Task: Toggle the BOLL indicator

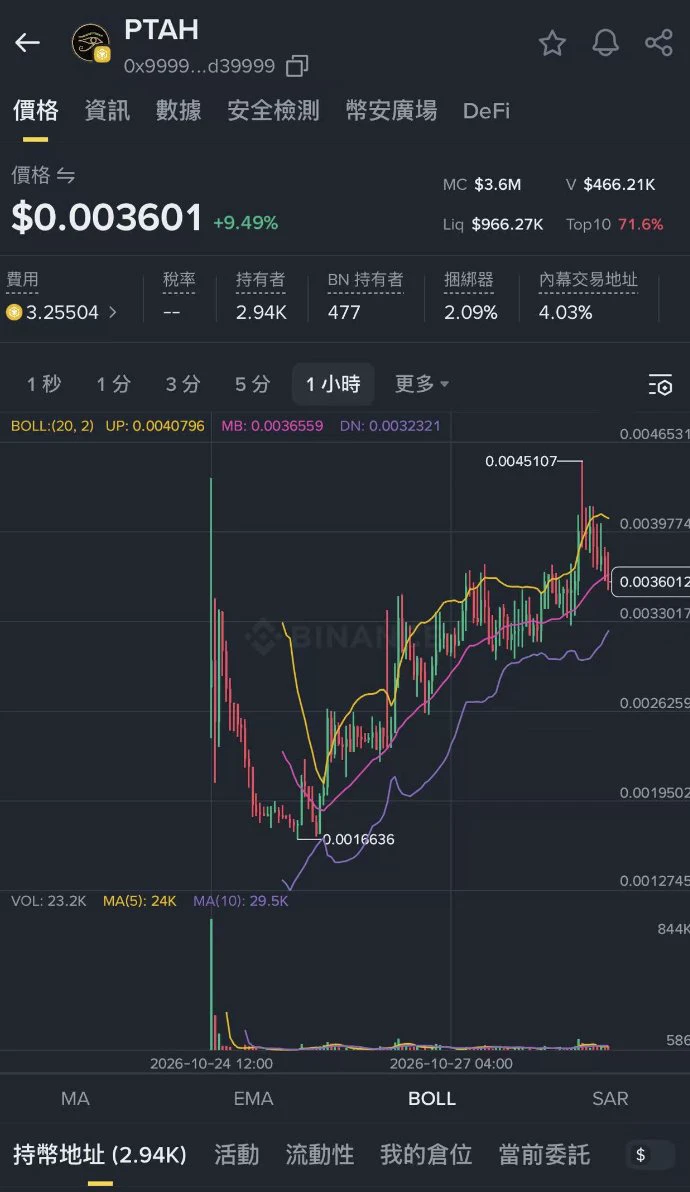Action: (x=432, y=1098)
